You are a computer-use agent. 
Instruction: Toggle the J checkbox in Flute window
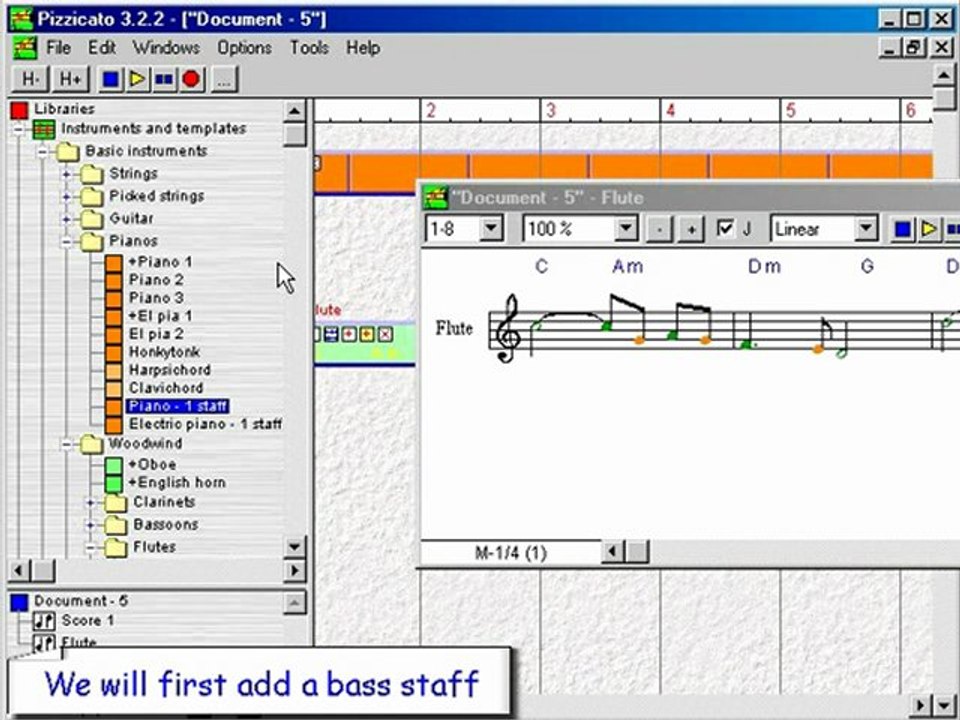coord(725,229)
